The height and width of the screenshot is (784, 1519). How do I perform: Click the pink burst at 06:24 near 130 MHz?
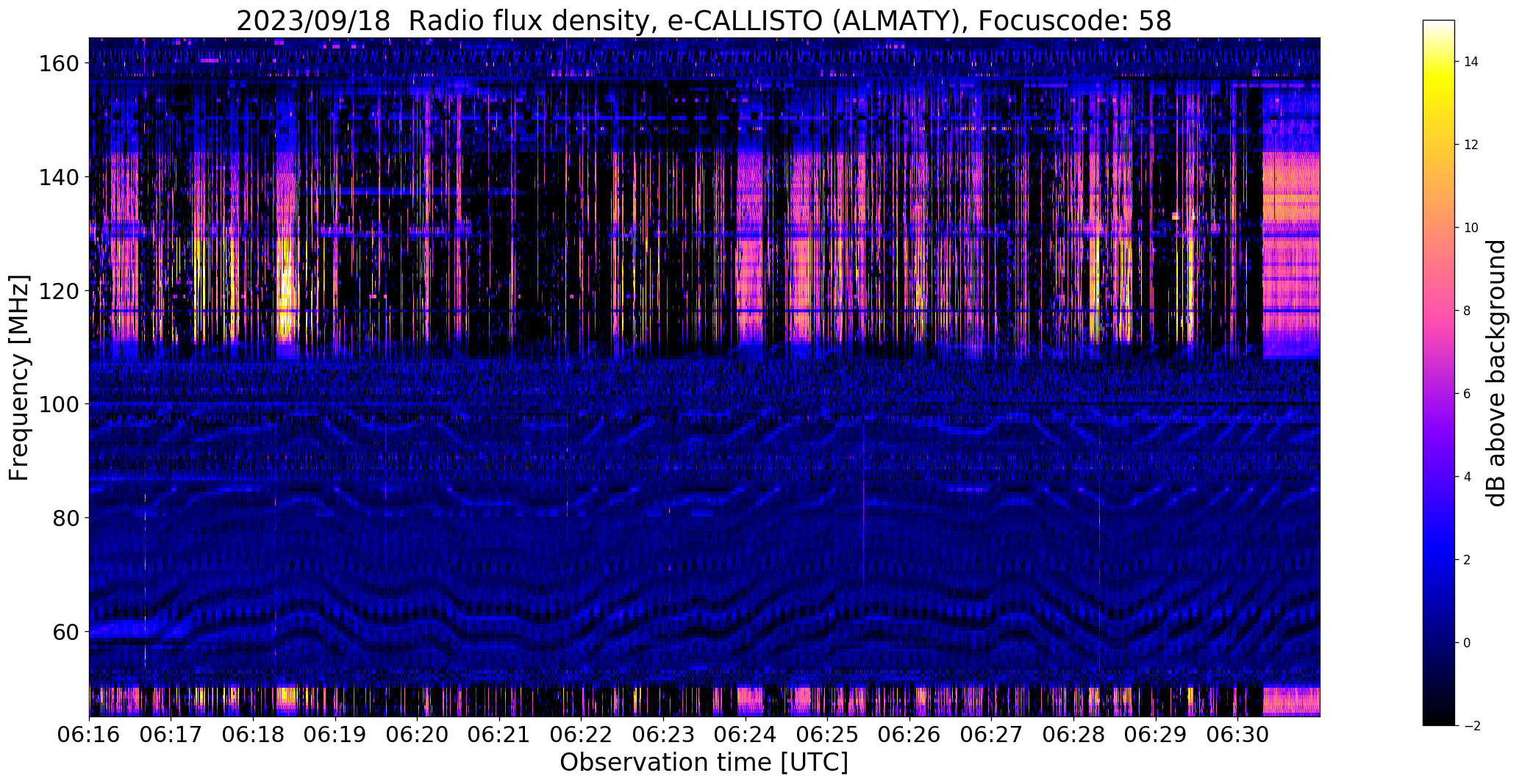click(750, 242)
